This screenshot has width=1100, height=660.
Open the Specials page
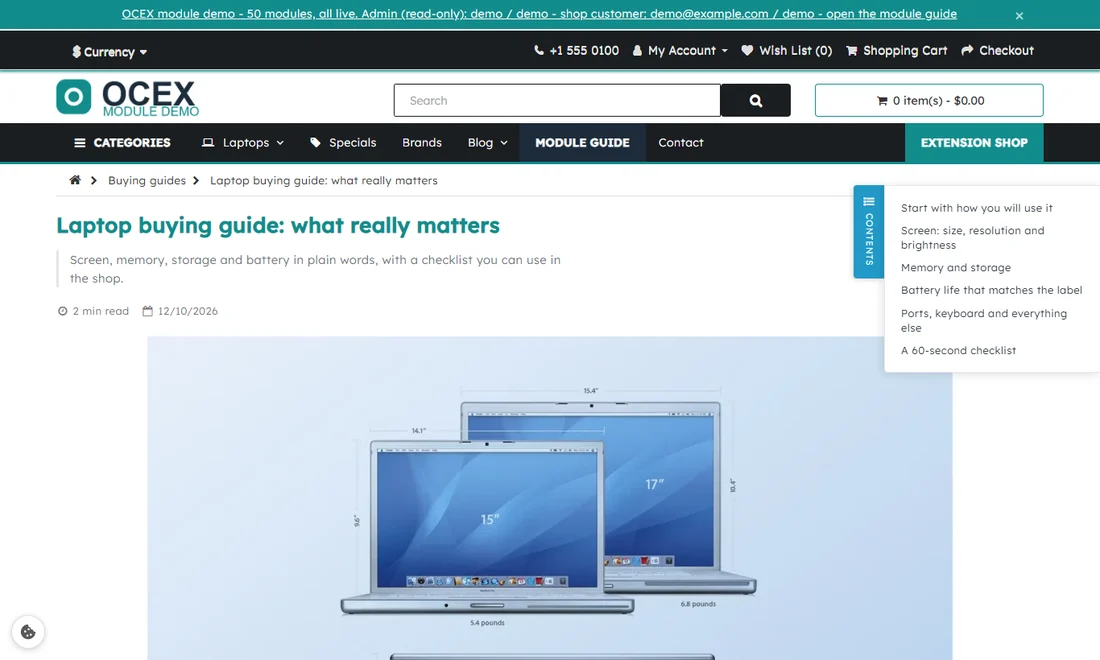(343, 142)
